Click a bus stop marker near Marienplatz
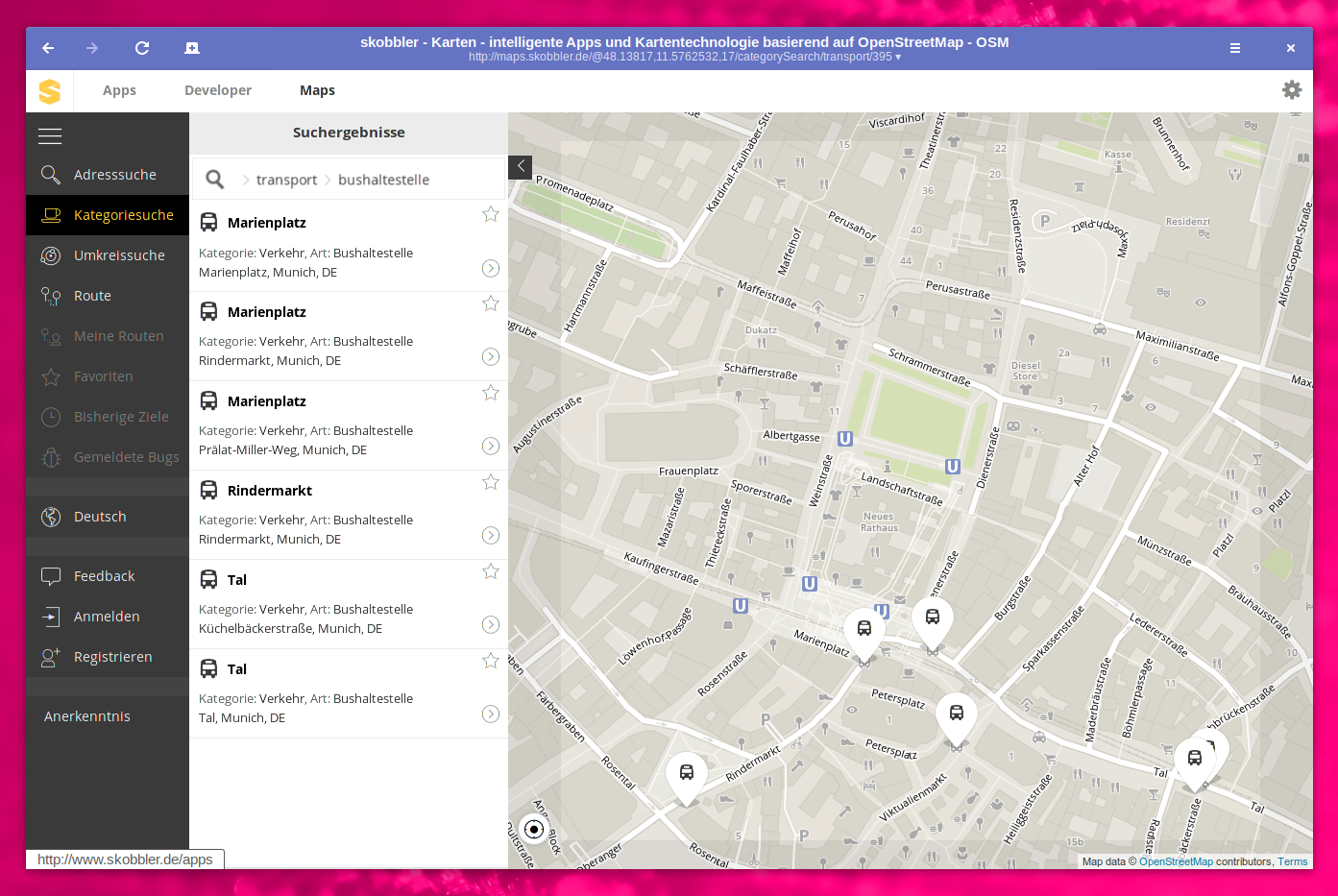The image size is (1338, 896). (x=864, y=627)
